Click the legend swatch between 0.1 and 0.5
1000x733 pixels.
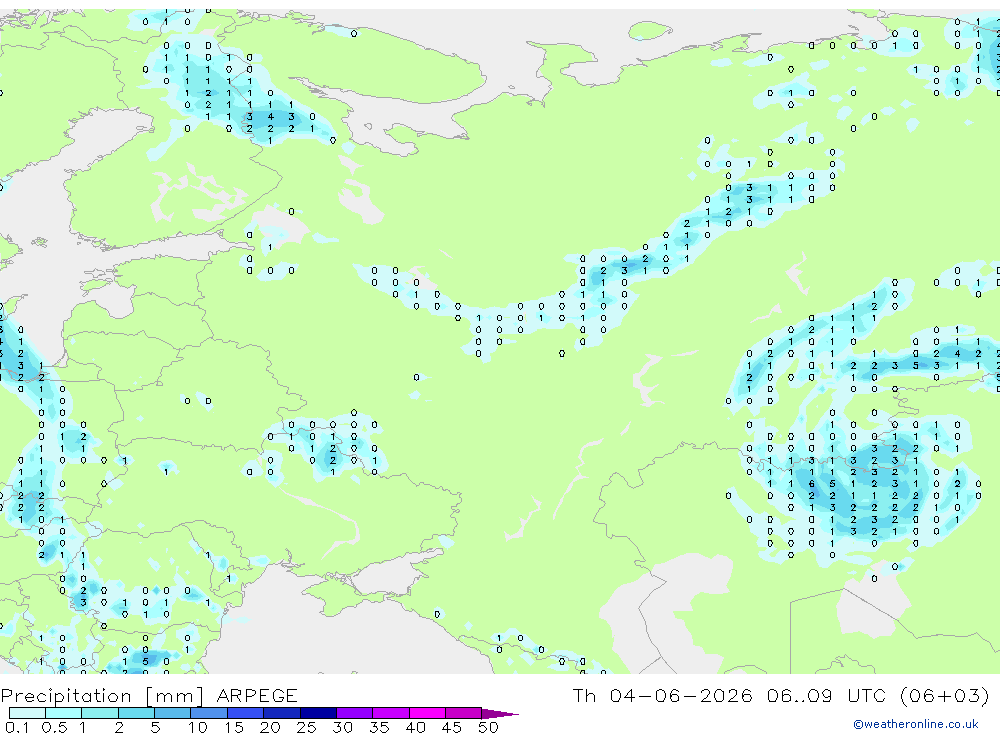click(27, 713)
